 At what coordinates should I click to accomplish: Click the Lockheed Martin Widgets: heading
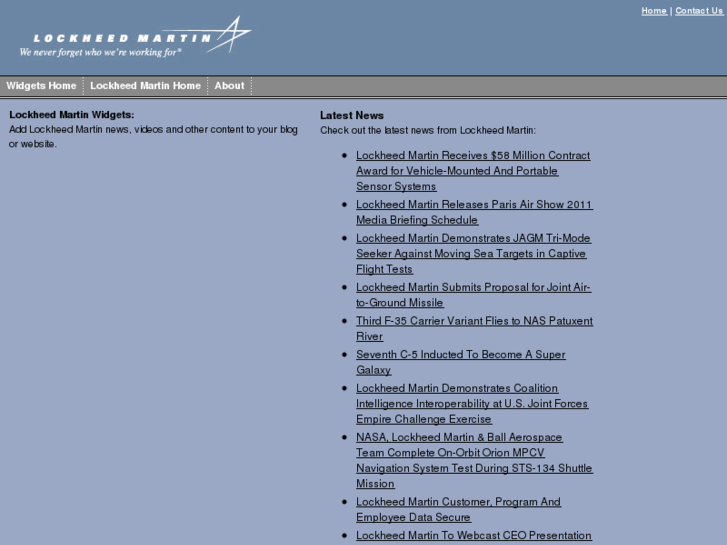[71, 115]
